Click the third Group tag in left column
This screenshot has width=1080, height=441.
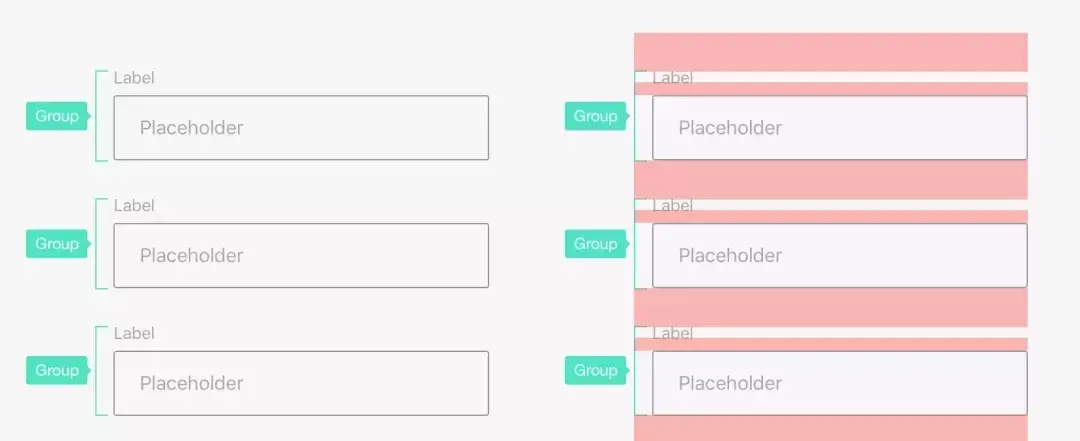57,371
